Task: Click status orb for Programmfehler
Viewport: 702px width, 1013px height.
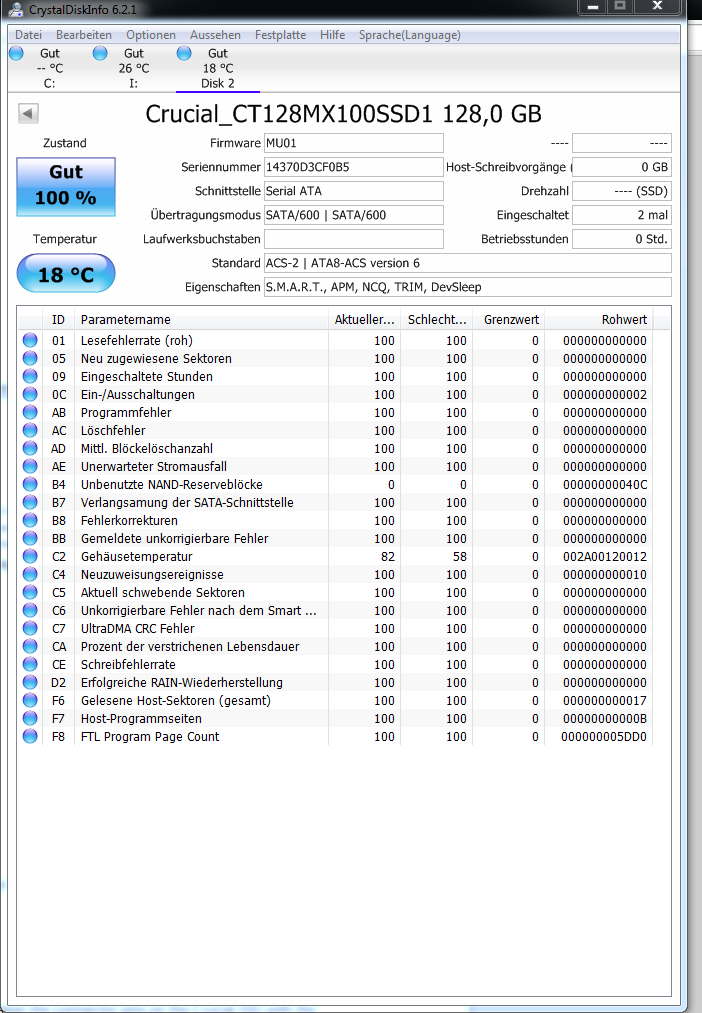Action: [x=30, y=412]
